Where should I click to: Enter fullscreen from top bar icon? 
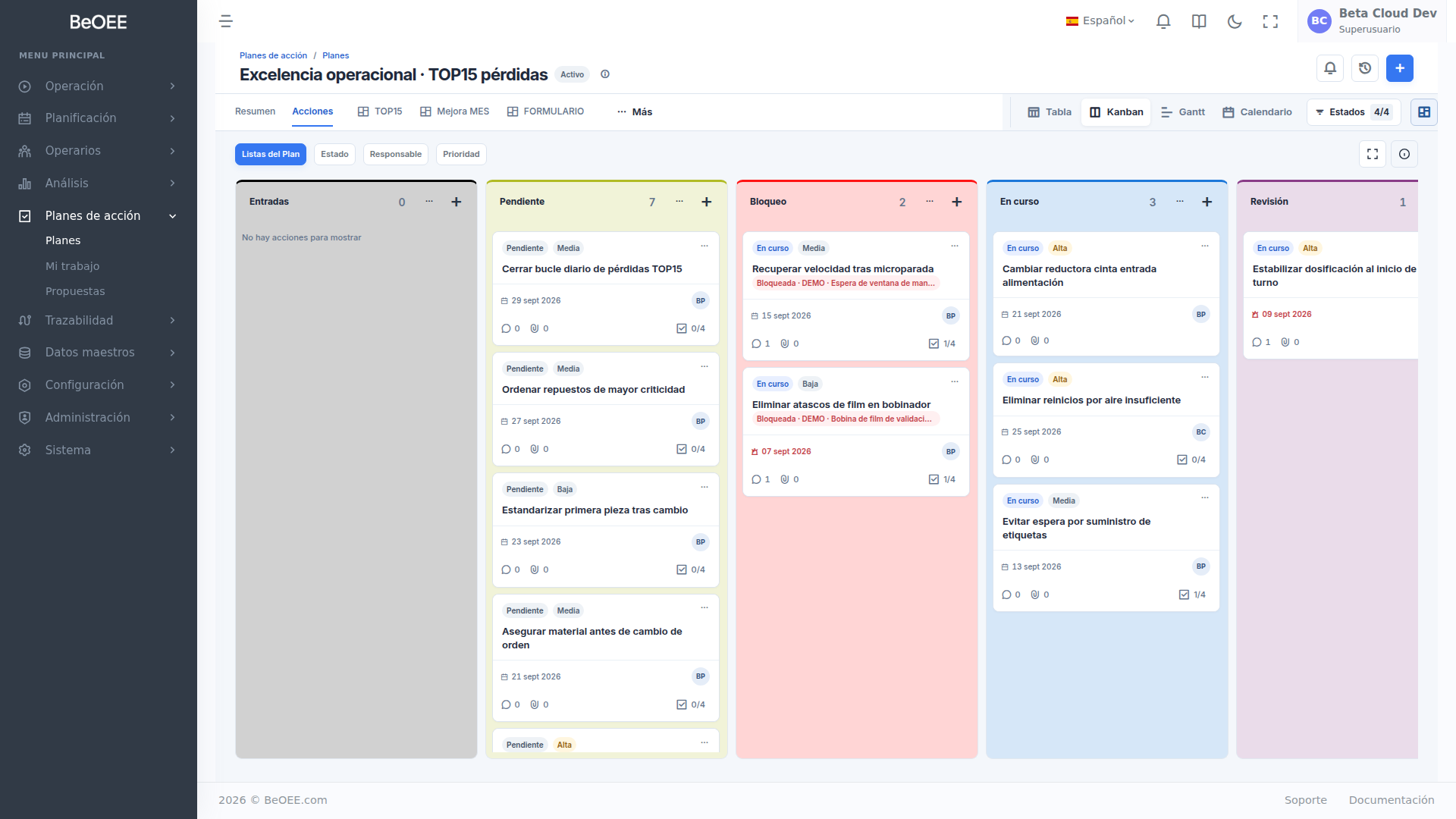point(1270,21)
